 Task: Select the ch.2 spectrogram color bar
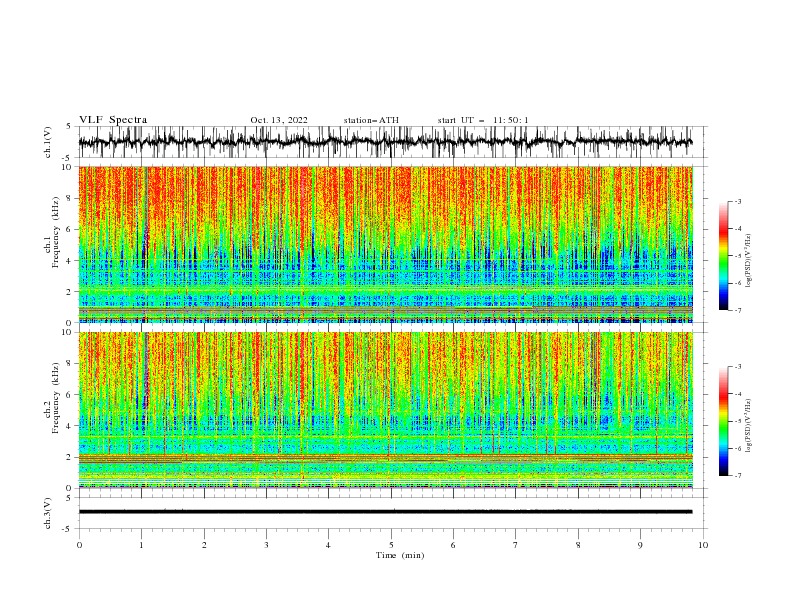[724, 421]
